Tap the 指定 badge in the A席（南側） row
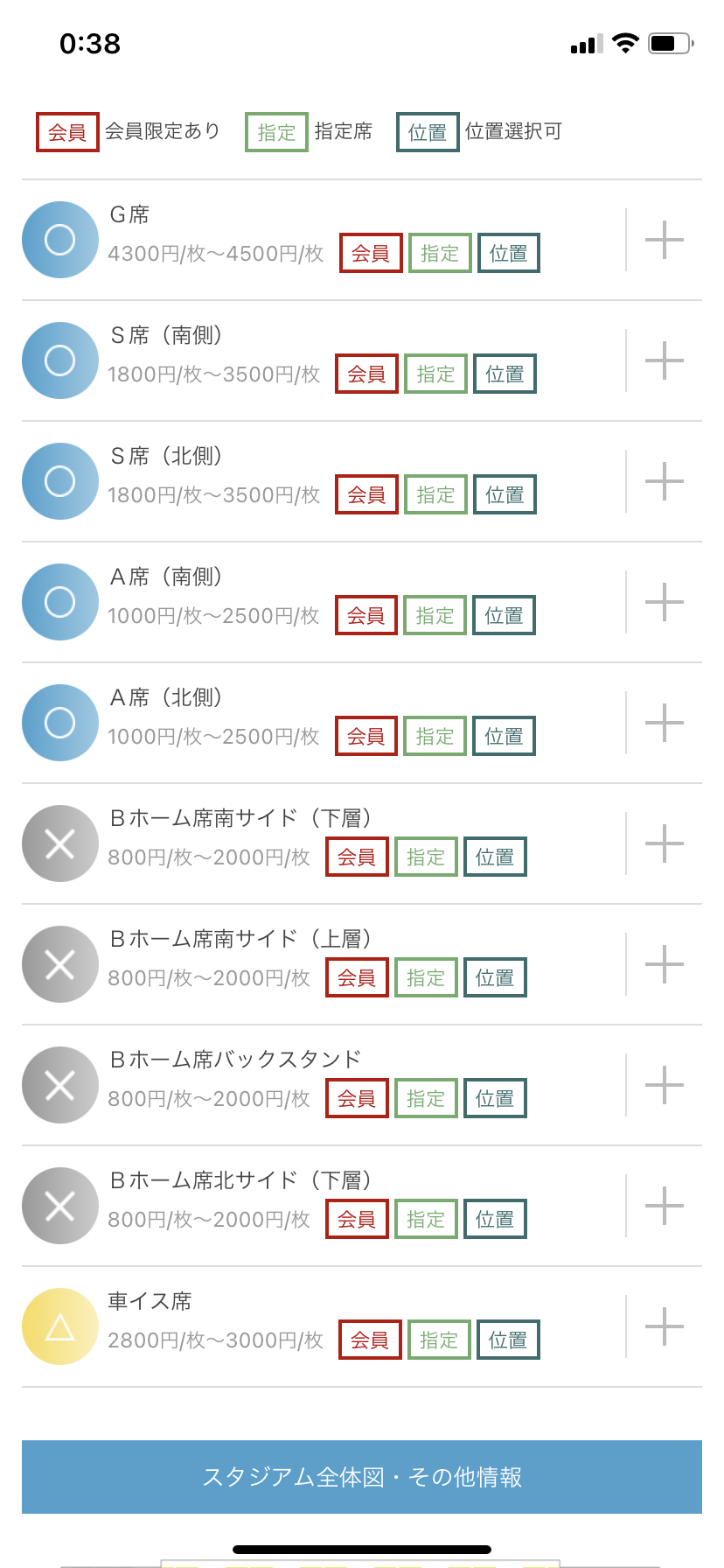The height and width of the screenshot is (1568, 724). pos(435,615)
